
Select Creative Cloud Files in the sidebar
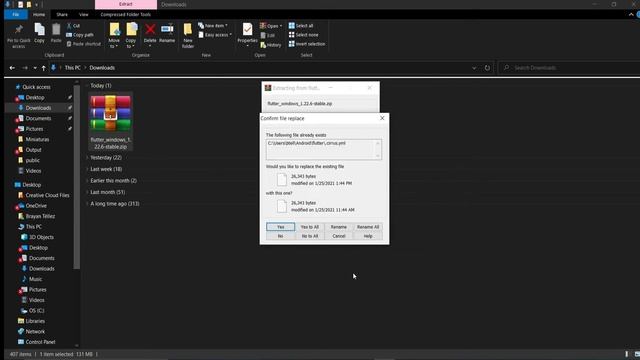coord(47,195)
